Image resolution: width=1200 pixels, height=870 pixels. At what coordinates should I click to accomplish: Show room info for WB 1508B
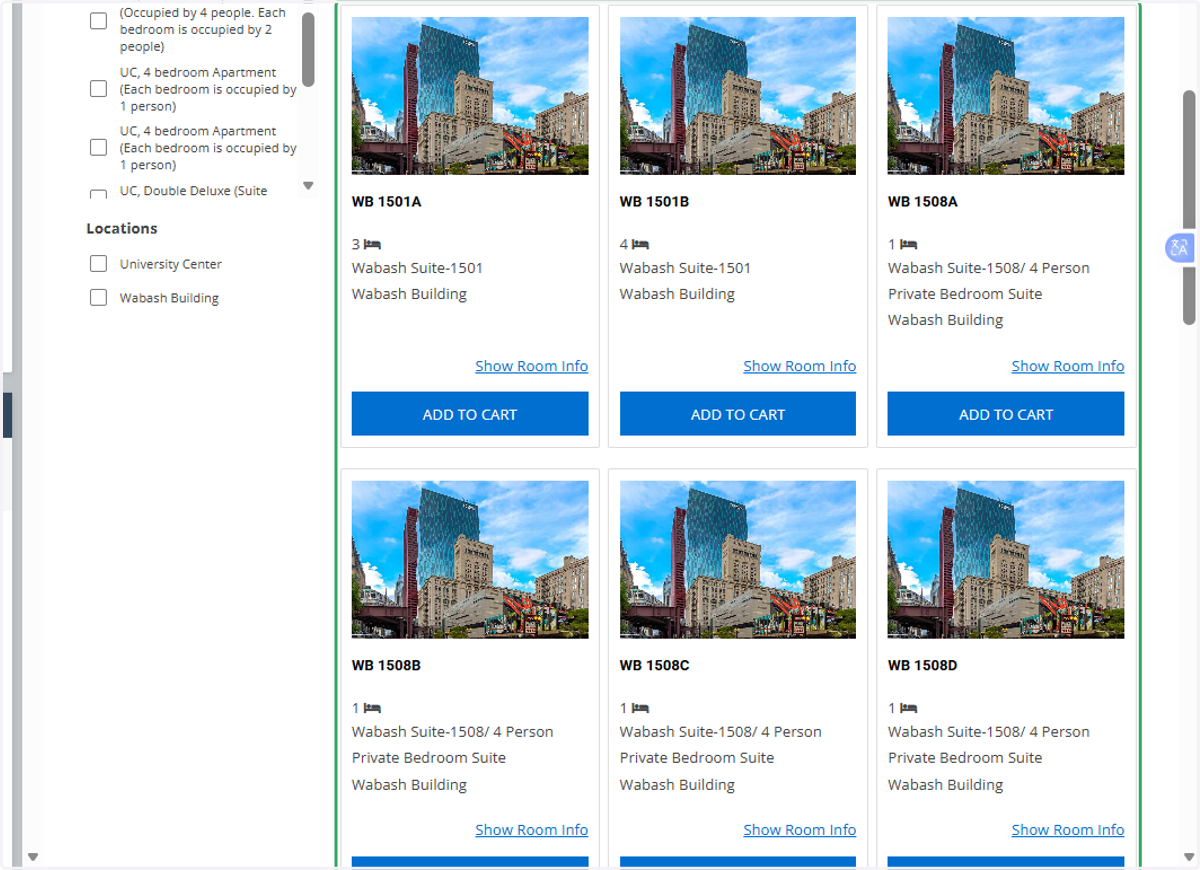point(532,830)
